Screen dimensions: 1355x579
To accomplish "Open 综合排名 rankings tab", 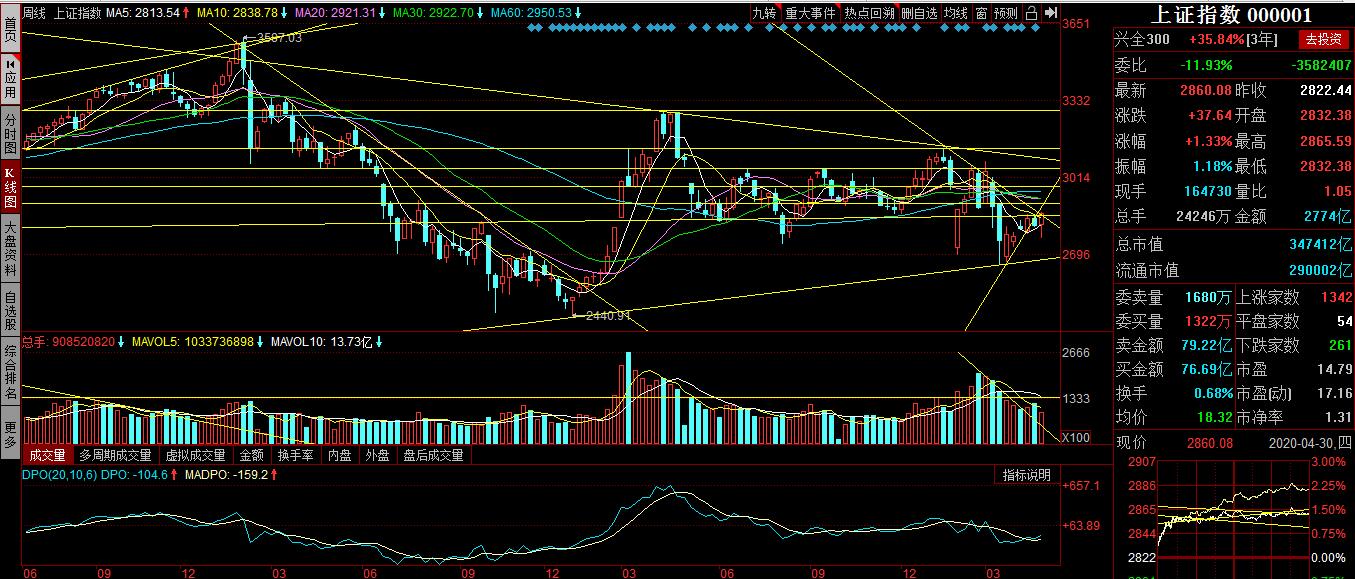I will pyautogui.click(x=10, y=372).
